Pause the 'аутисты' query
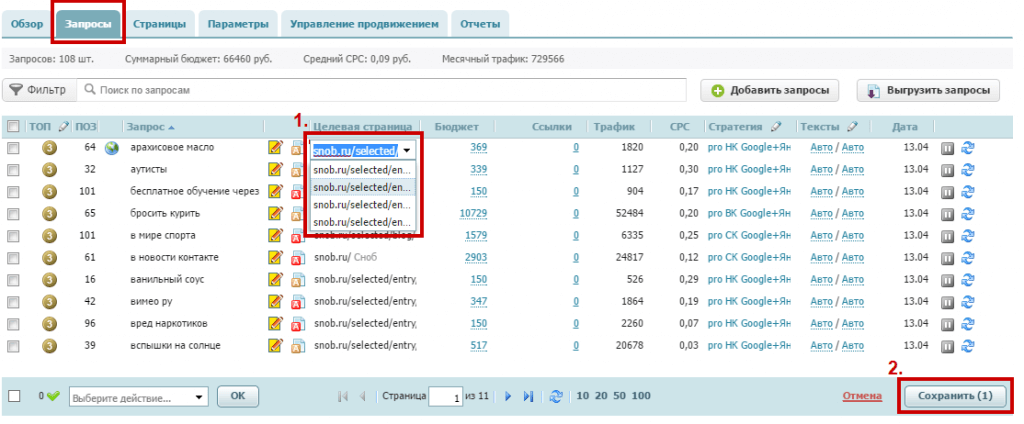The height and width of the screenshot is (424, 1024). (x=948, y=170)
